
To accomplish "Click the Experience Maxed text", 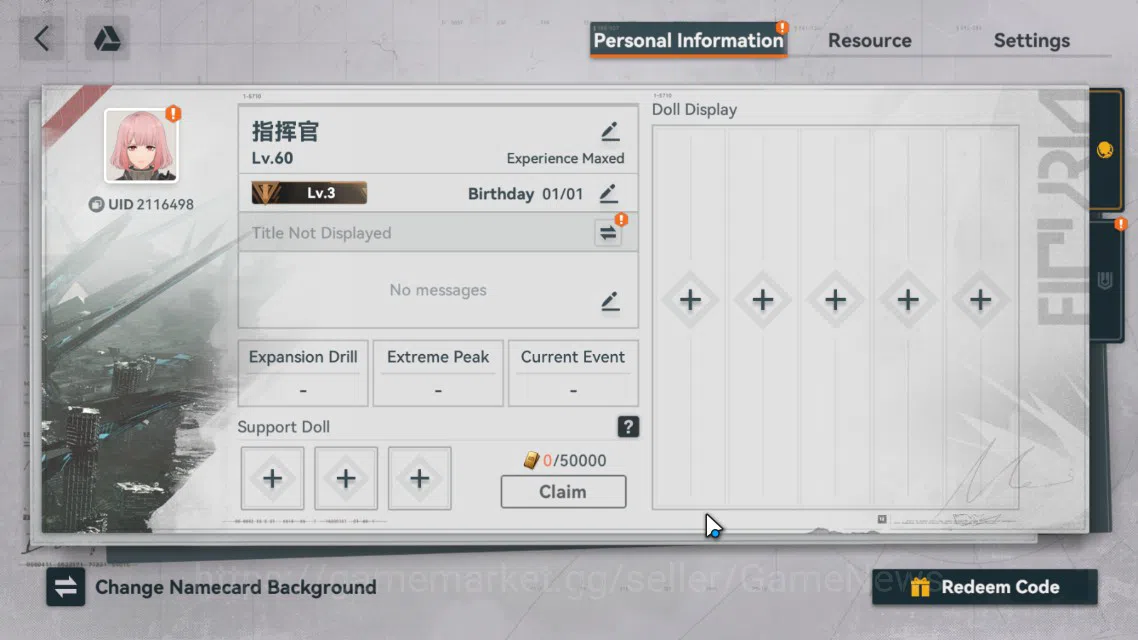I will (565, 158).
